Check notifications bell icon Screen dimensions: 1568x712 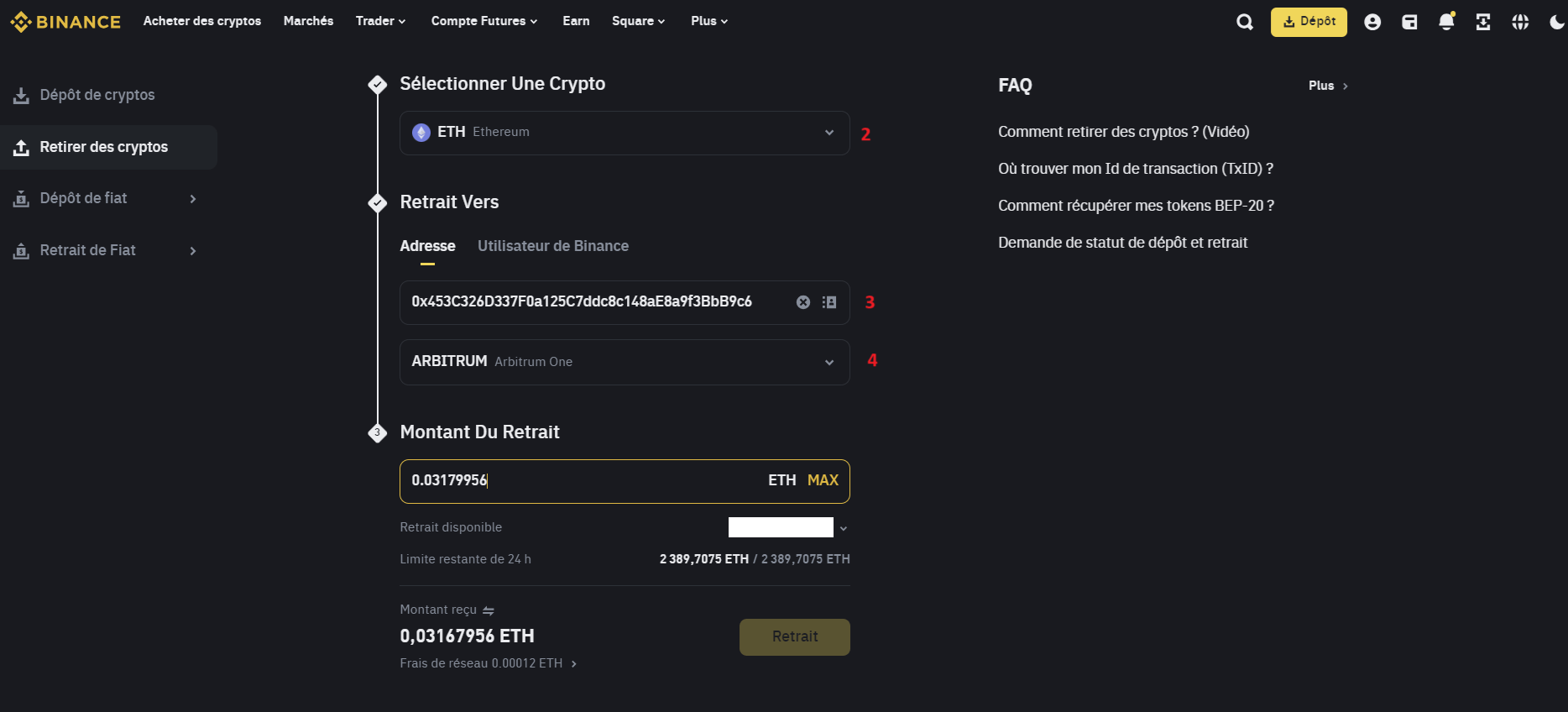(1446, 22)
